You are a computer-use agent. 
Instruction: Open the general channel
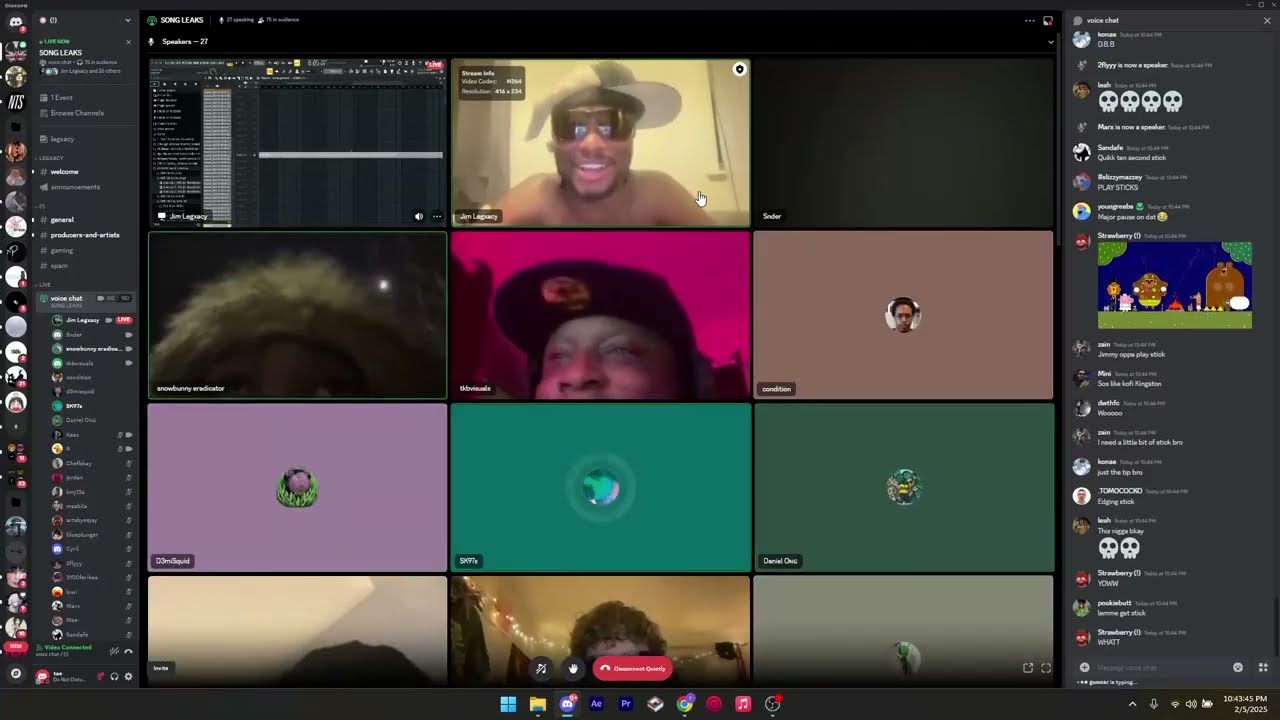(62, 219)
